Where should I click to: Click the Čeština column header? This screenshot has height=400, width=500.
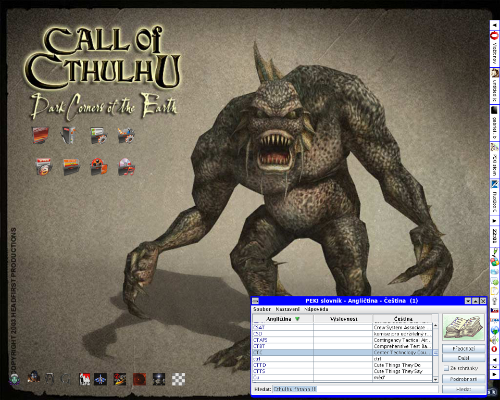[402, 319]
